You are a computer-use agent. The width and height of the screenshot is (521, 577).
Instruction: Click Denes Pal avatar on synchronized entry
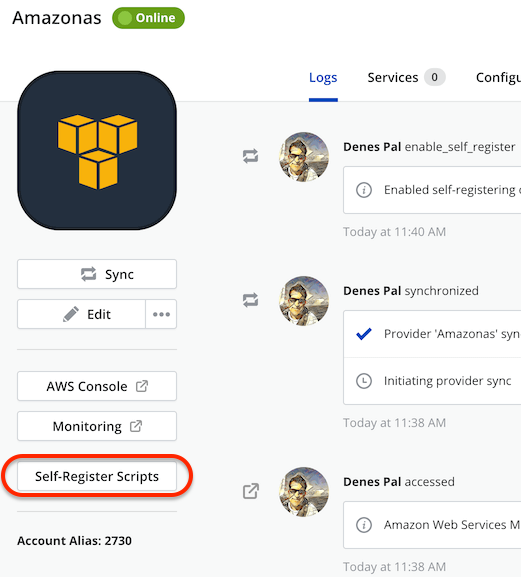304,301
